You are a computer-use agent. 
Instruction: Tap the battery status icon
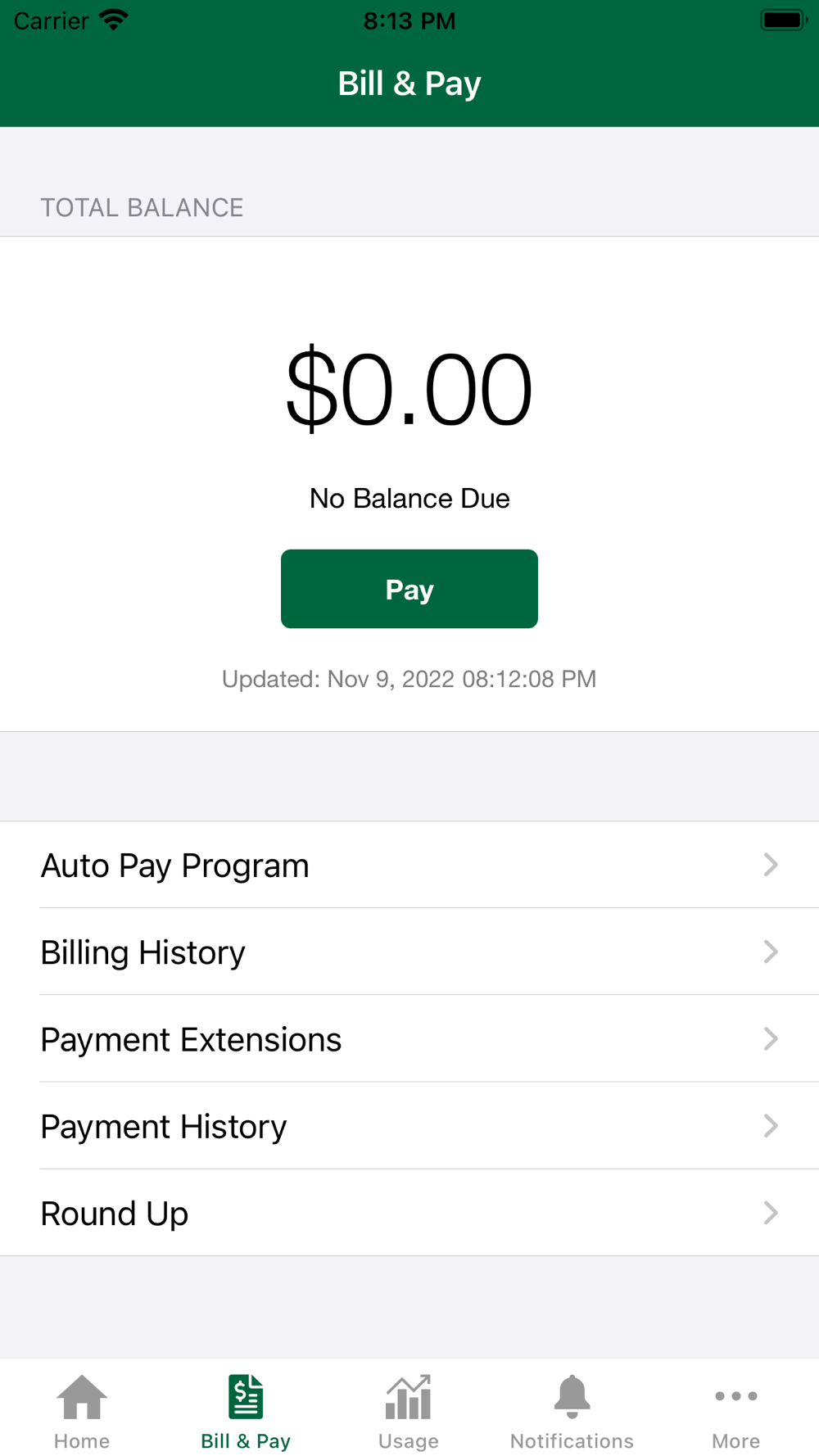click(783, 20)
